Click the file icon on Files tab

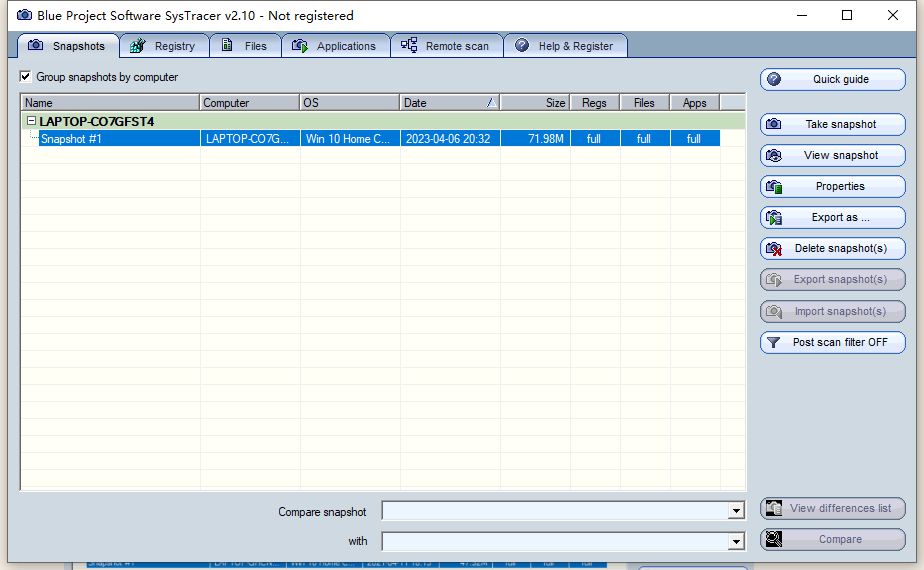[x=227, y=45]
